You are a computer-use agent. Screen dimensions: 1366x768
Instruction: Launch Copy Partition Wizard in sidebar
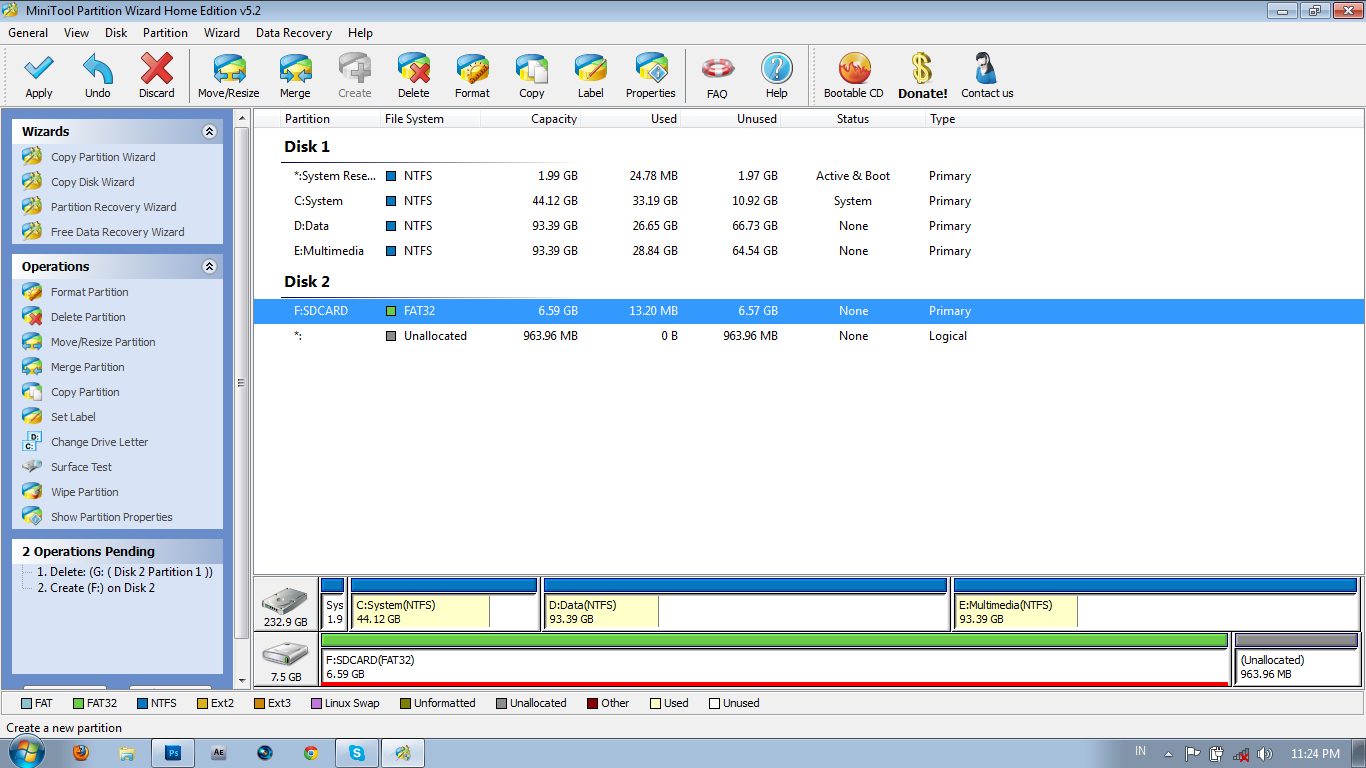[x=103, y=157]
